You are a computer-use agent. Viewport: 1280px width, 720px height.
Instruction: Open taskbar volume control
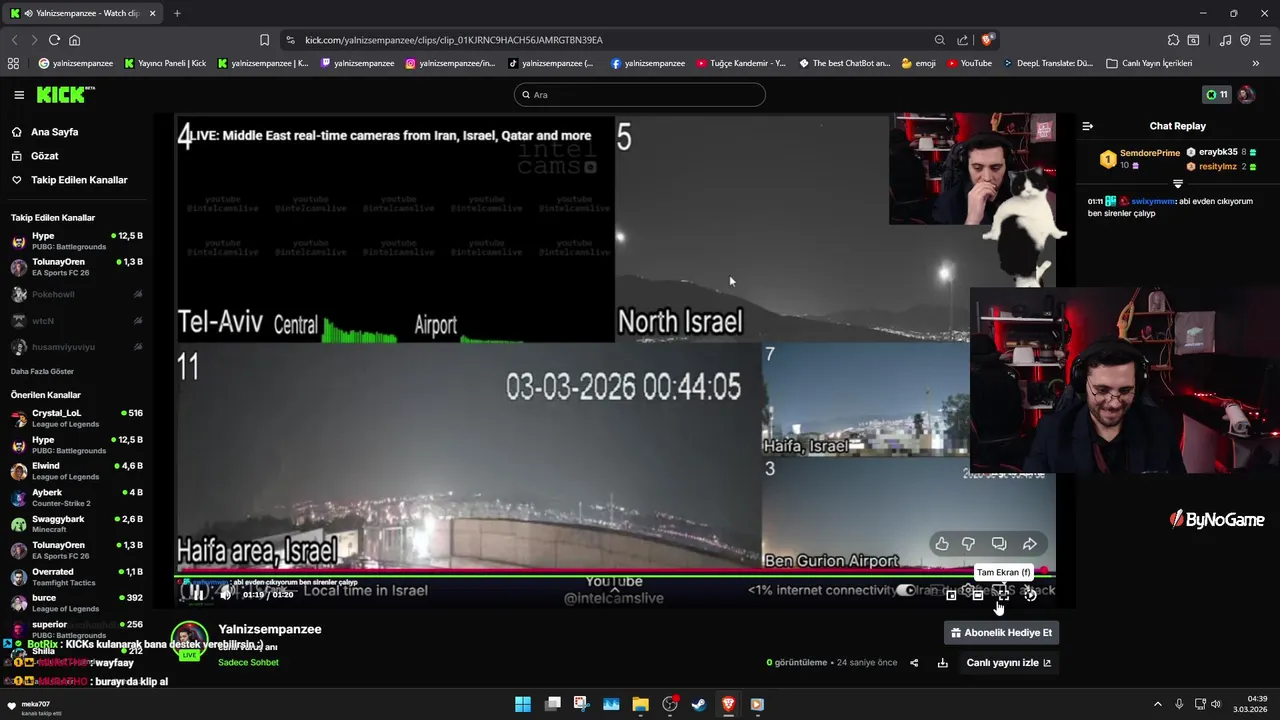tap(1216, 704)
